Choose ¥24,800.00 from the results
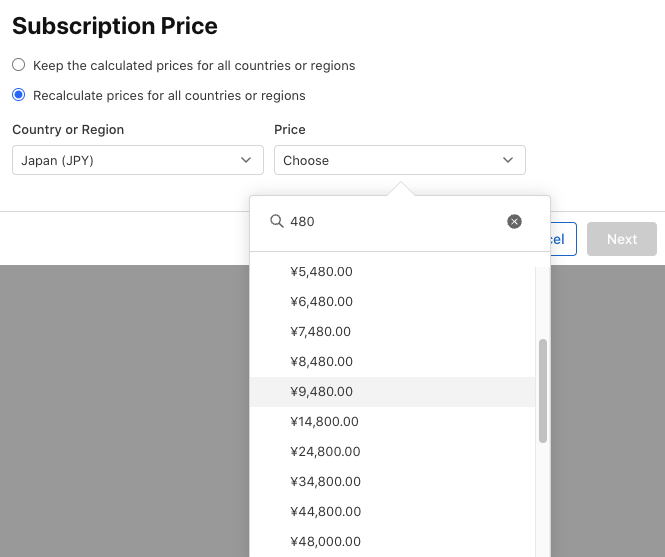 pyautogui.click(x=325, y=451)
